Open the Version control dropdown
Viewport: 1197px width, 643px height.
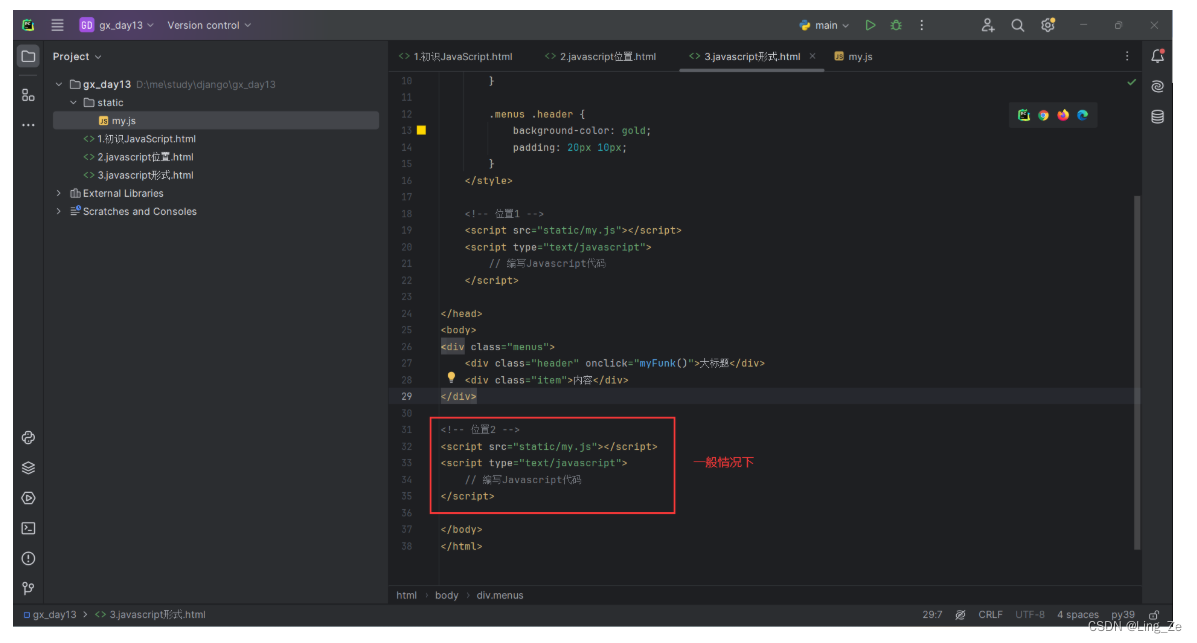click(x=208, y=25)
